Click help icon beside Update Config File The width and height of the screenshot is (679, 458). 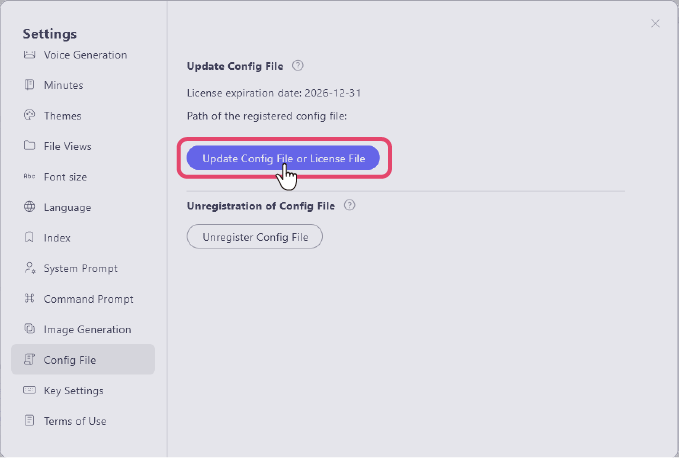297,66
